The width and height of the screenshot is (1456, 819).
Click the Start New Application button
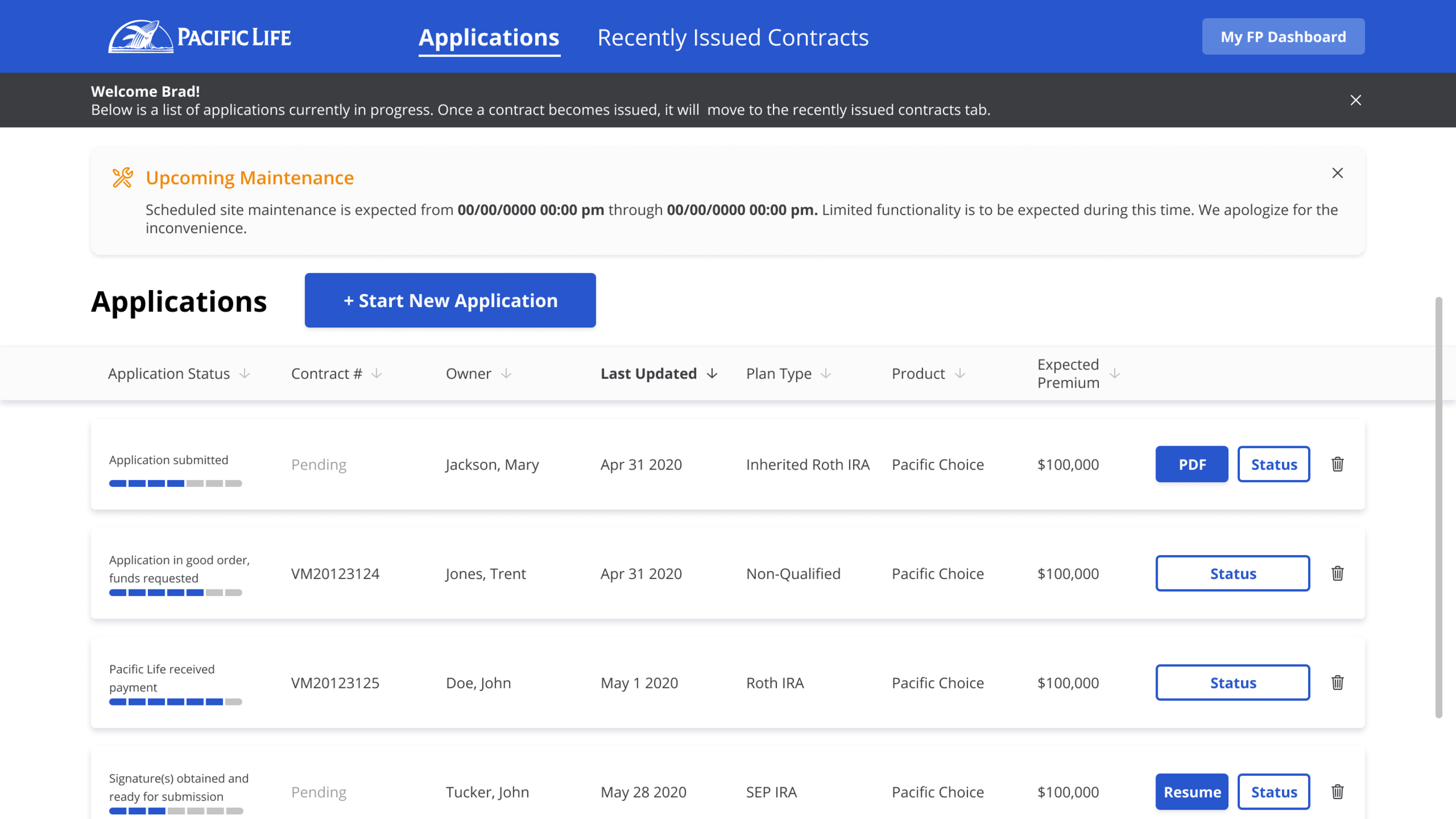pyautogui.click(x=450, y=300)
